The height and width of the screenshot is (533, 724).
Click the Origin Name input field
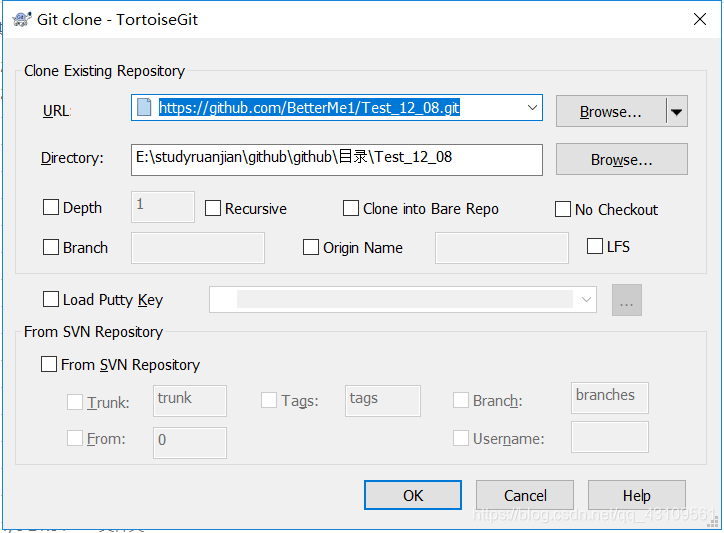pyautogui.click(x=501, y=248)
